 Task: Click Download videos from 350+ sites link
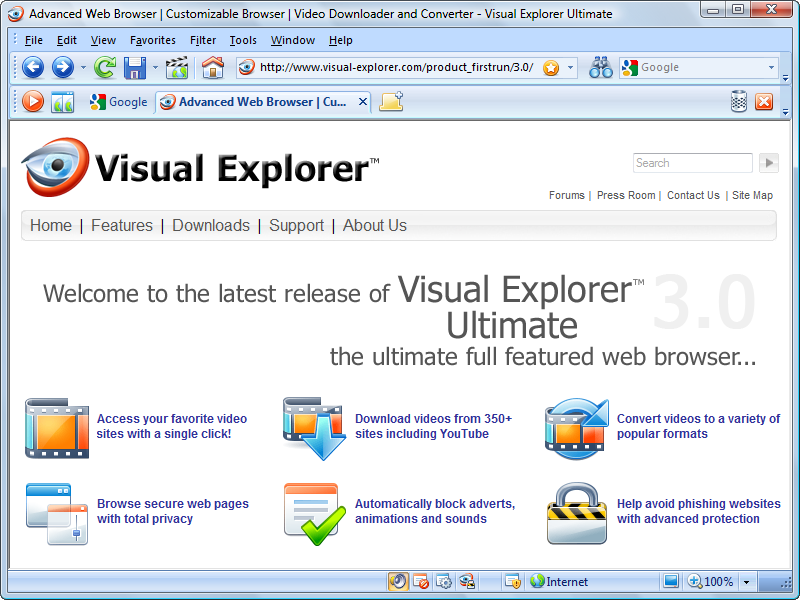(433, 426)
